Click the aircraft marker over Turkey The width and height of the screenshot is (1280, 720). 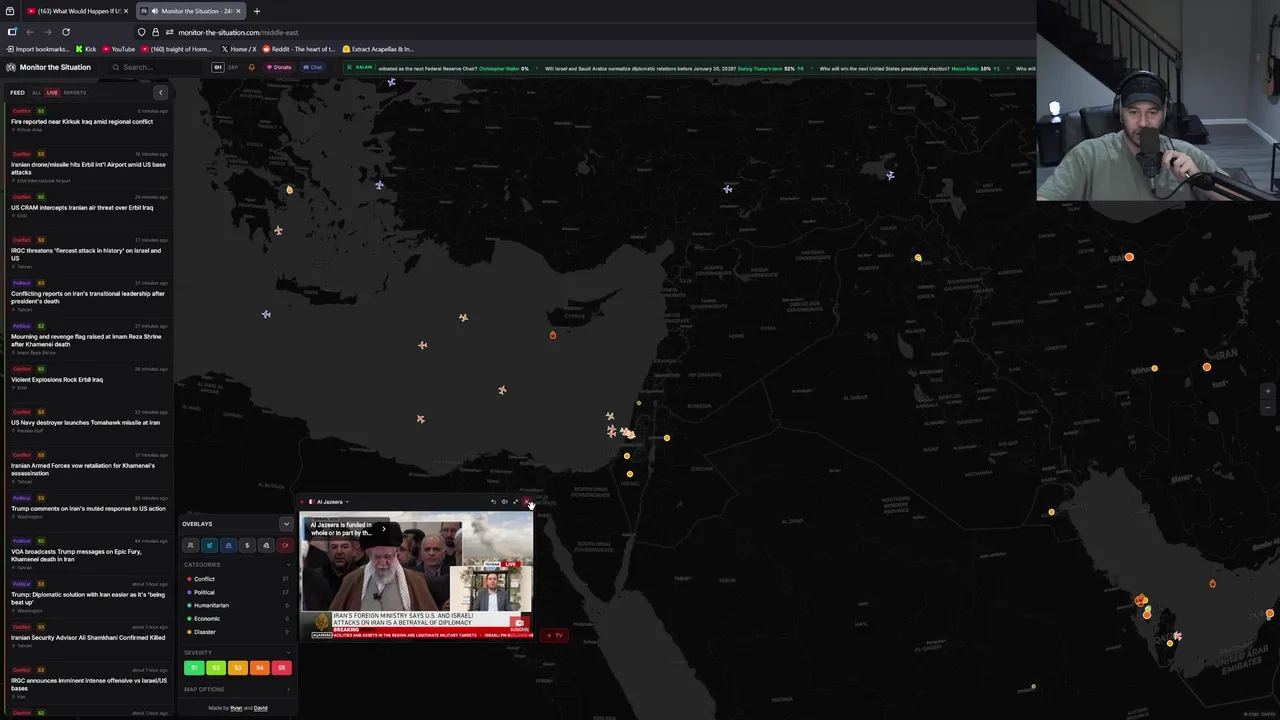[x=728, y=189]
